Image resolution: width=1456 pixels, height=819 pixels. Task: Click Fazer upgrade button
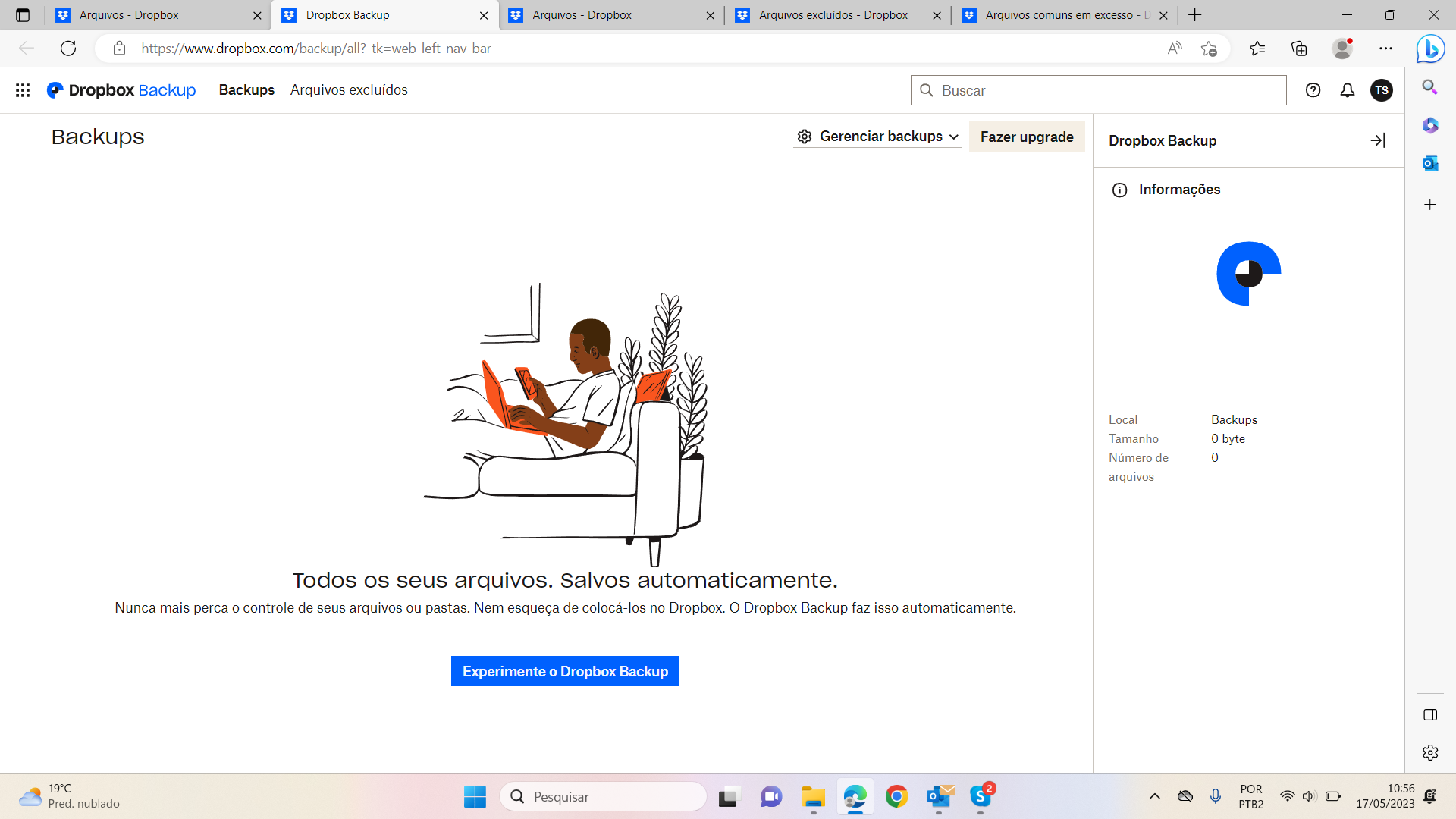[1027, 137]
